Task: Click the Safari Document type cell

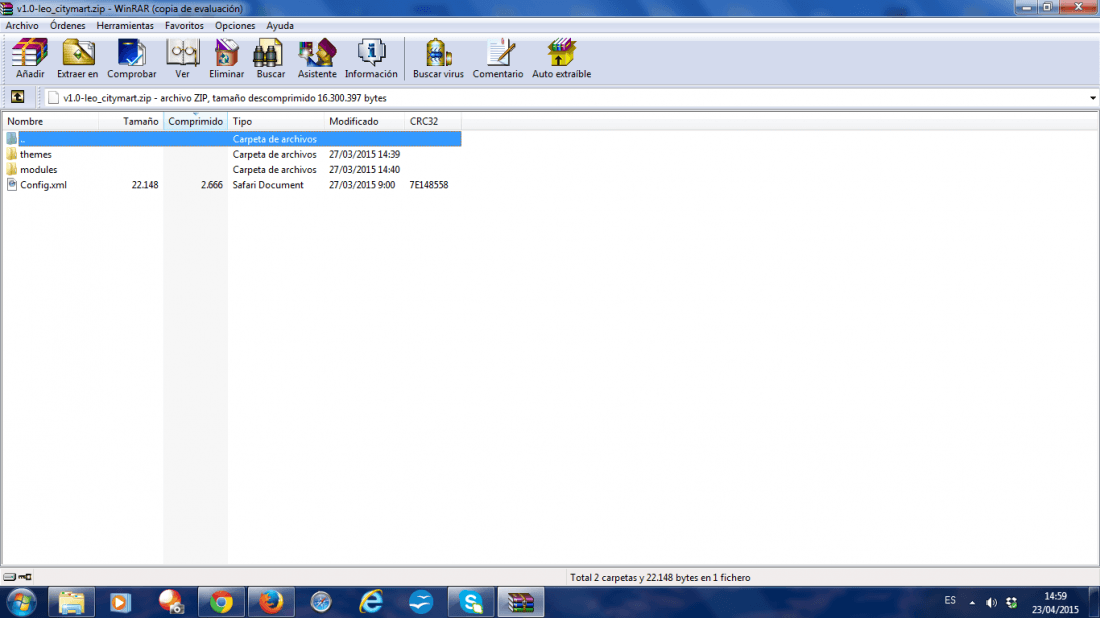Action: coord(268,185)
